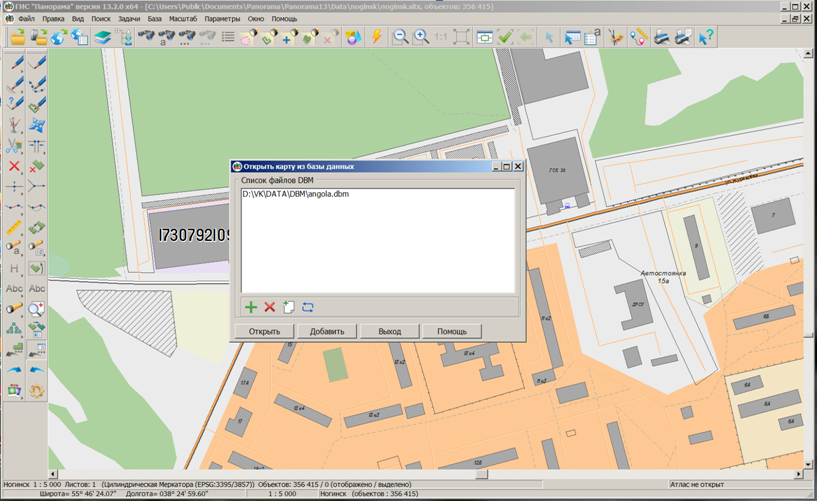
Task: Click the green checkmark toolbar icon
Action: [505, 37]
